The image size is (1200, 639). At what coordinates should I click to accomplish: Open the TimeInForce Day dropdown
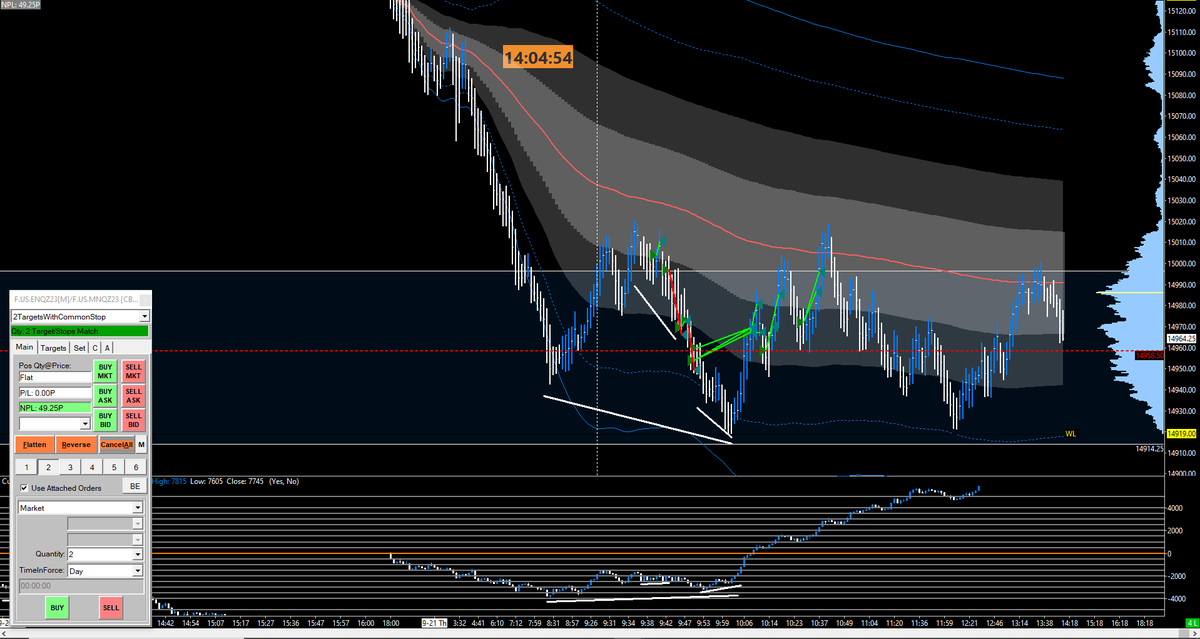coord(105,571)
